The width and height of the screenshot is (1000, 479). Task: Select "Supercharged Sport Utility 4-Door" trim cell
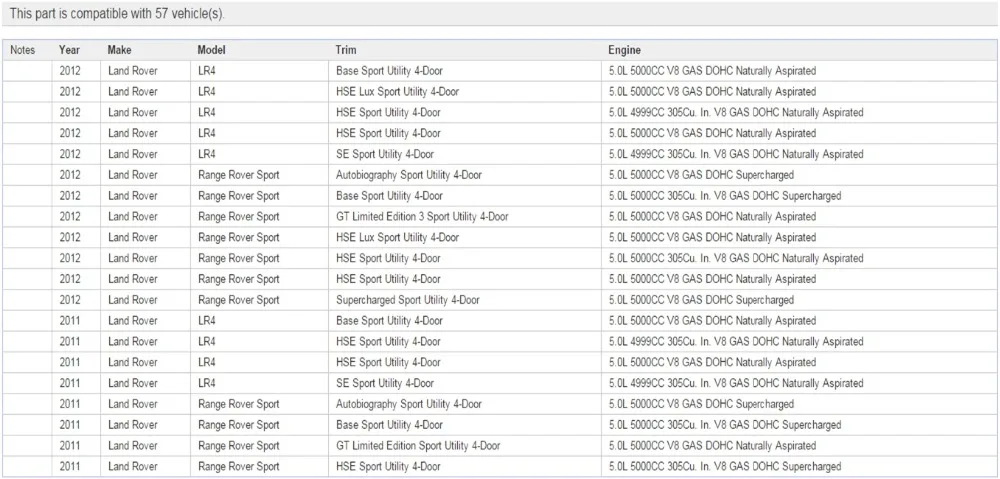pyautogui.click(x=408, y=300)
